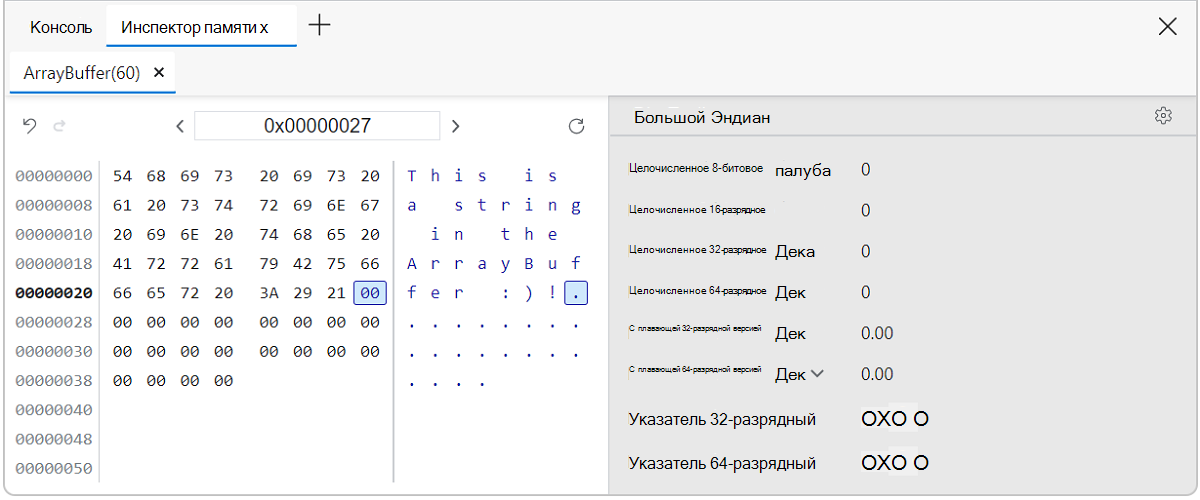Open Дека format for 32-bit integer

[795, 251]
